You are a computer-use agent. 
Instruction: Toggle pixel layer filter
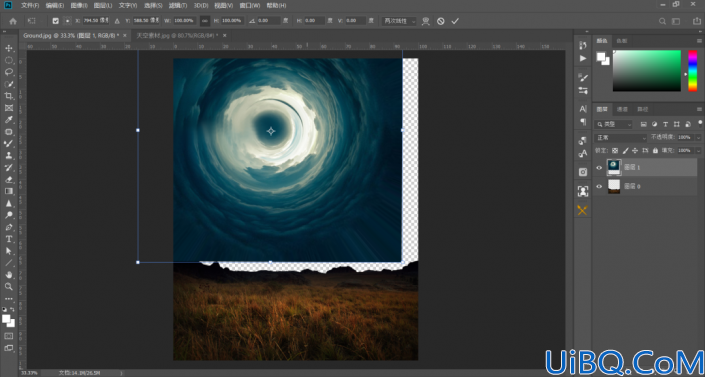click(x=643, y=124)
